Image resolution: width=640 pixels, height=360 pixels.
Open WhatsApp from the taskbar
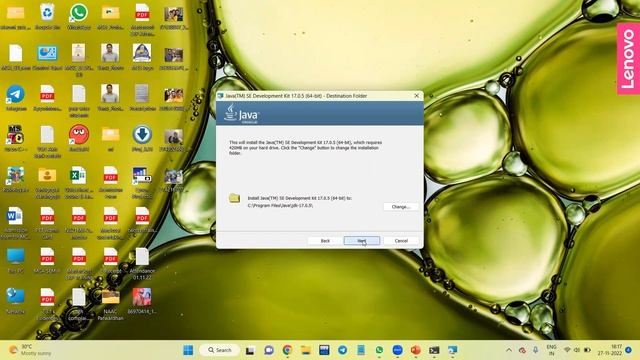pos(379,350)
